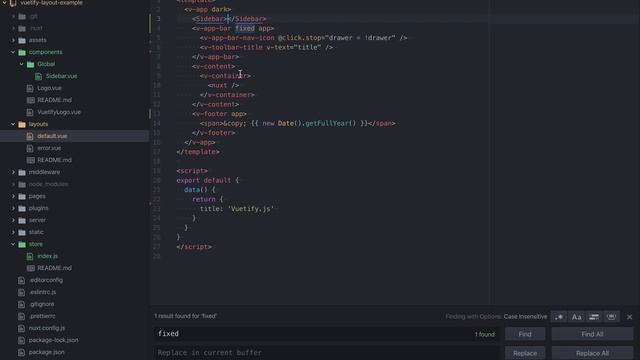Open error.vue from the layouts folder
640x360 pixels.
49,148
